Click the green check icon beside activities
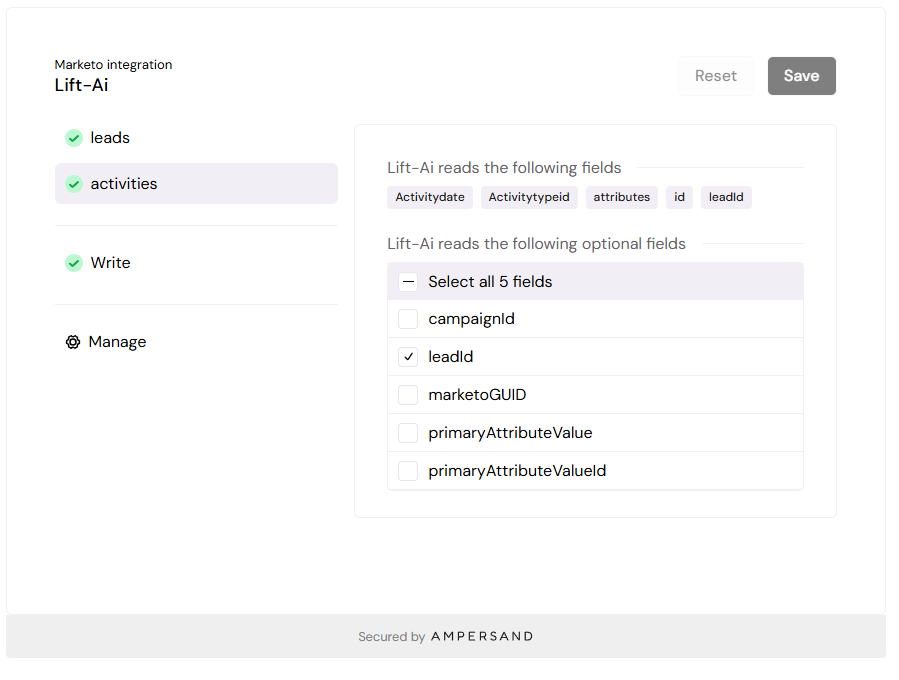The height and width of the screenshot is (680, 899). coord(74,184)
